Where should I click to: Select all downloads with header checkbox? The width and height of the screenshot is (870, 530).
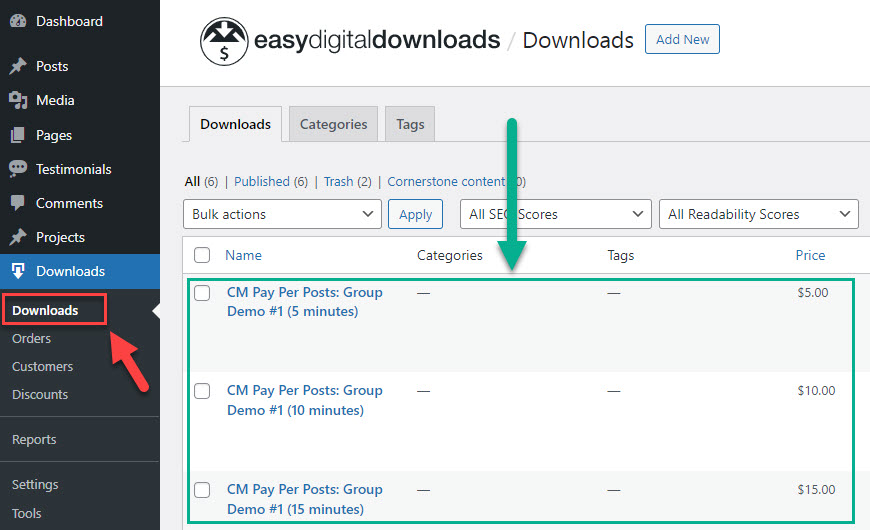click(202, 255)
